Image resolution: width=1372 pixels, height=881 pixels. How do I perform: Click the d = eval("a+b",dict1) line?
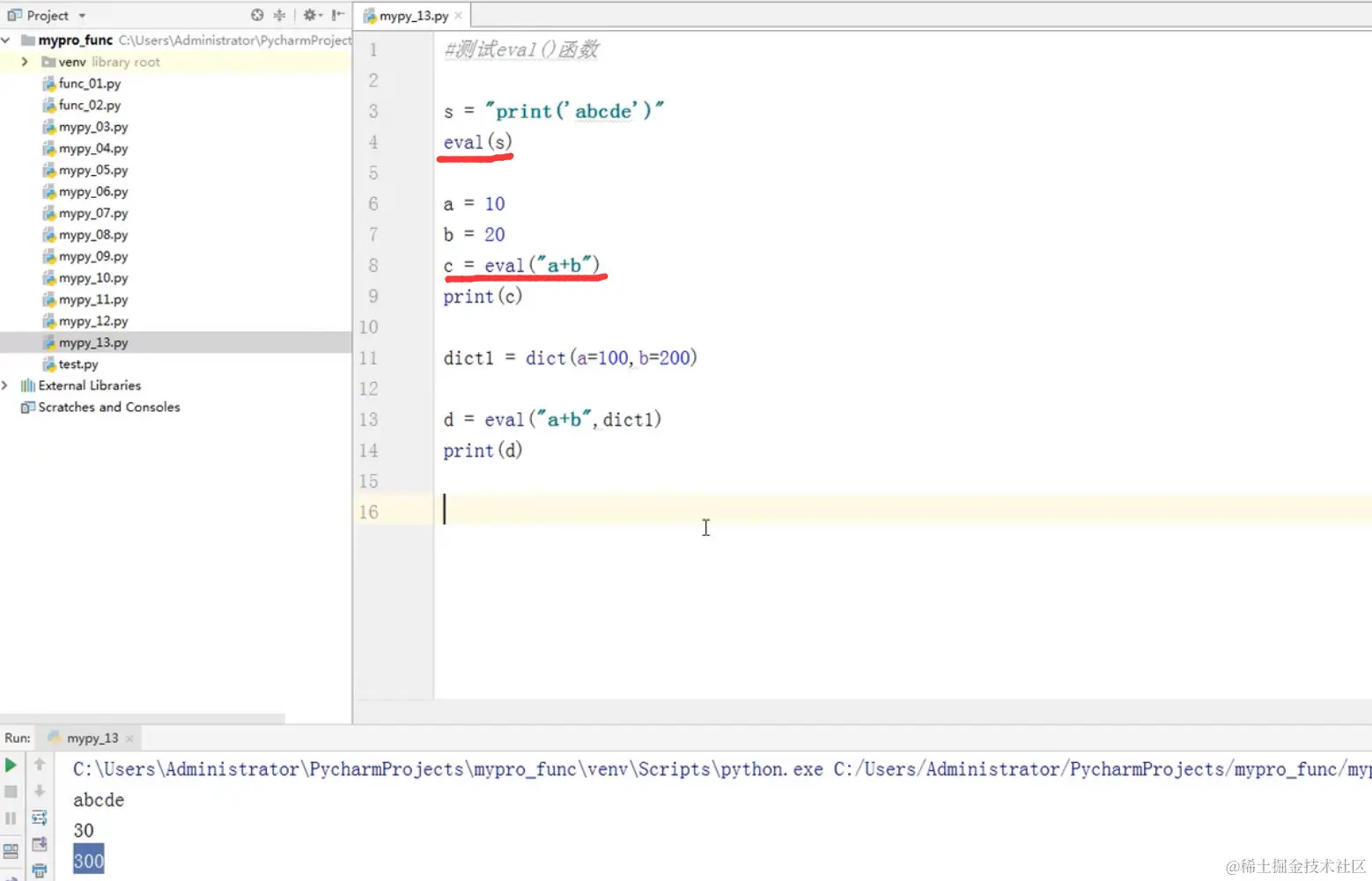(552, 419)
